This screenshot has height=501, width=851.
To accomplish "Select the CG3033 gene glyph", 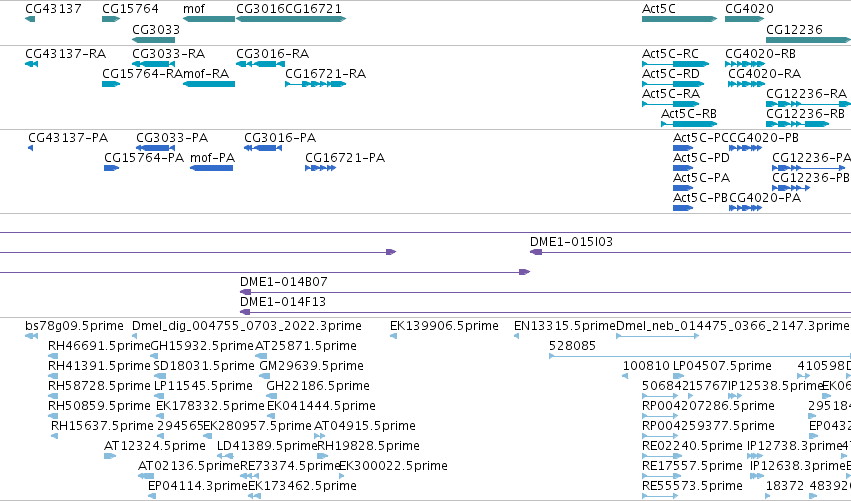I will tap(154, 40).
